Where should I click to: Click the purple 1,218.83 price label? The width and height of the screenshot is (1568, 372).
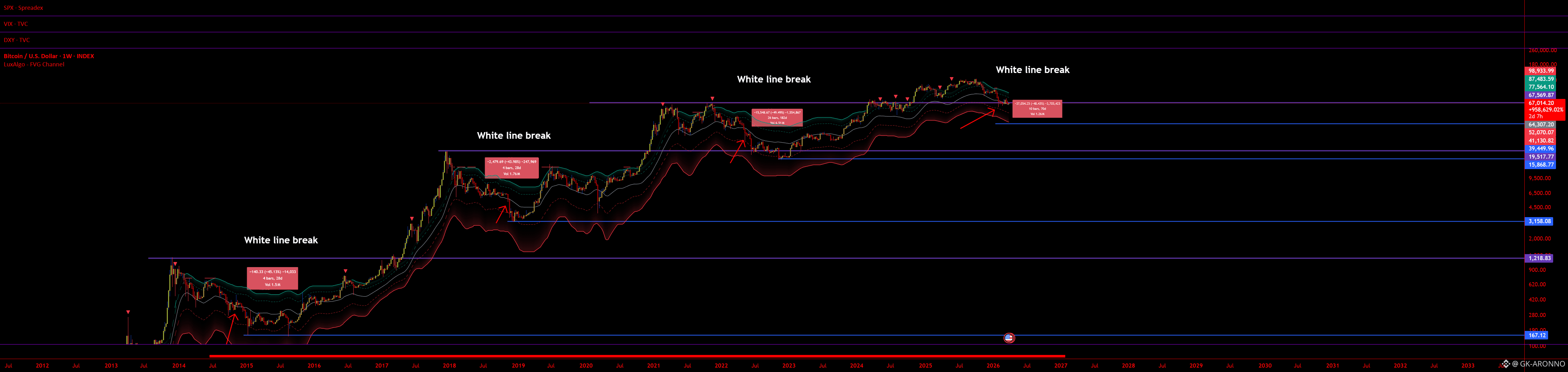(1539, 258)
